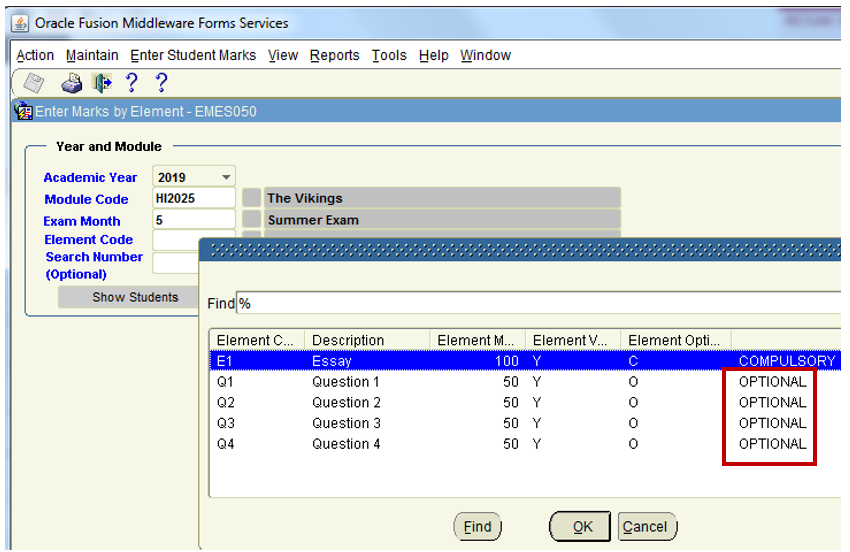Open the Academic Year dropdown
Viewport: 850px width, 552px height.
226,178
